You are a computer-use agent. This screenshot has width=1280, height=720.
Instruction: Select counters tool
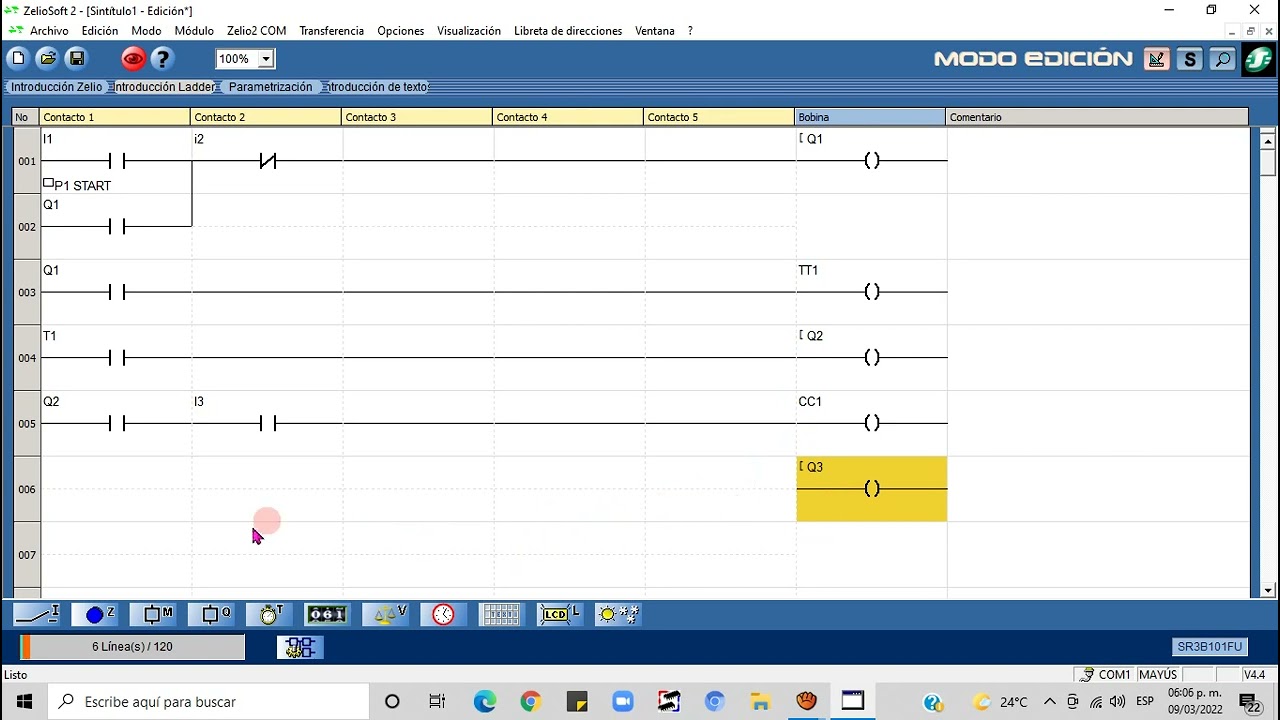tap(327, 614)
